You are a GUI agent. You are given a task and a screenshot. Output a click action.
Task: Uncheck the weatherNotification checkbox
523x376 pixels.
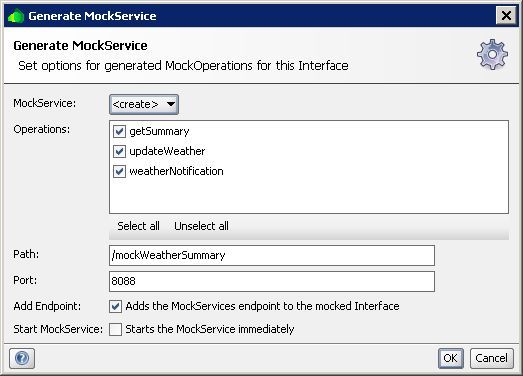point(119,171)
